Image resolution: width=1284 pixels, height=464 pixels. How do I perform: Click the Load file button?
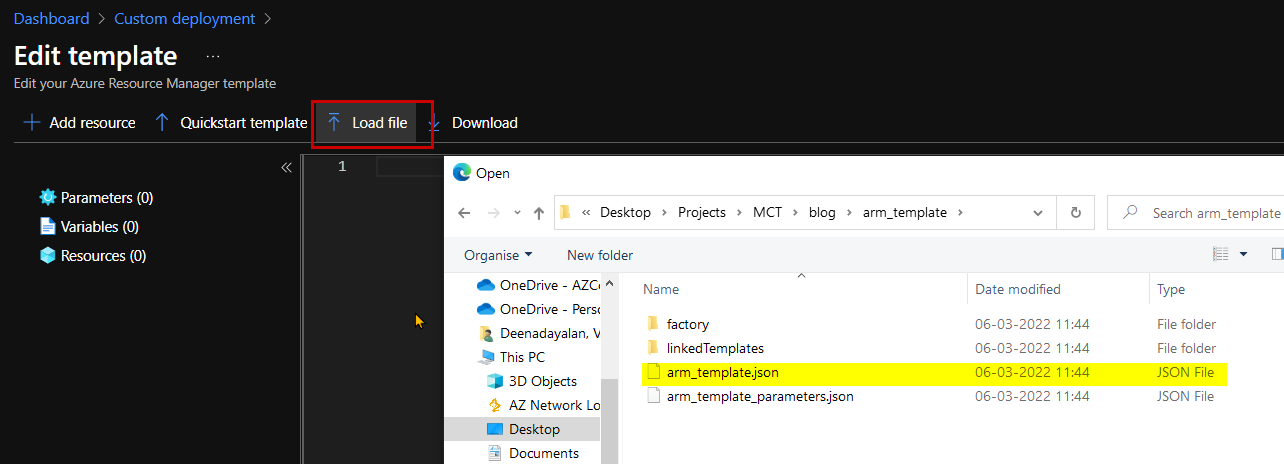point(367,123)
